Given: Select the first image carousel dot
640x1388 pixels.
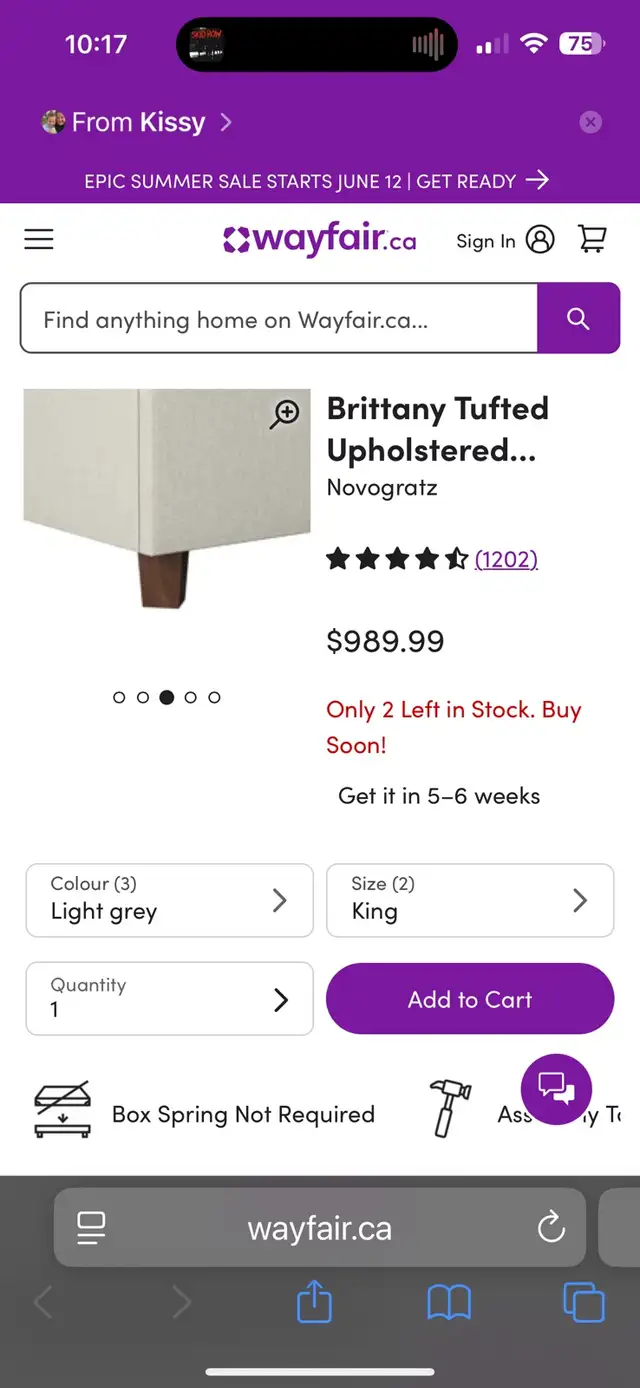Looking at the screenshot, I should (x=119, y=697).
